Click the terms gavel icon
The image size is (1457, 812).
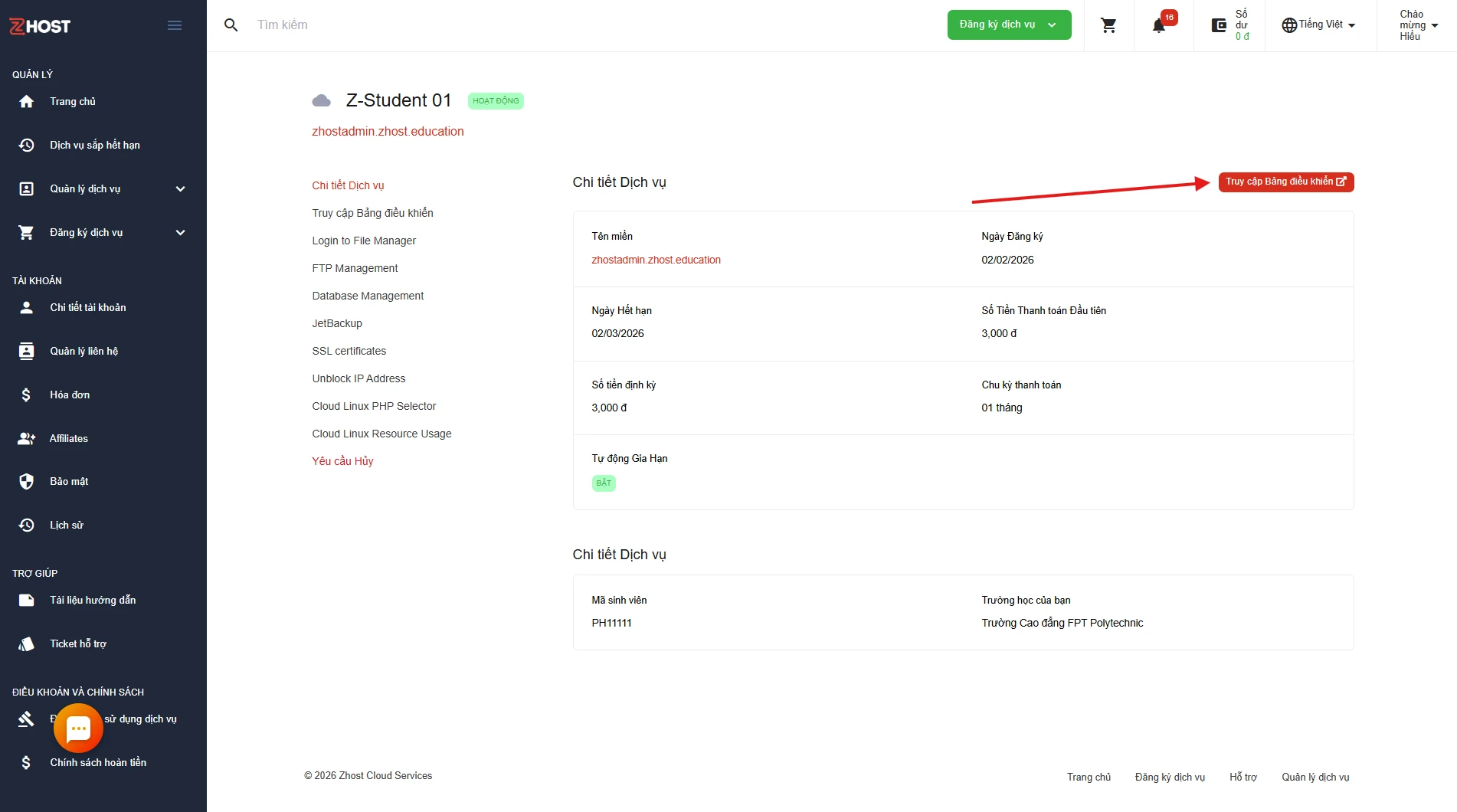point(27,719)
